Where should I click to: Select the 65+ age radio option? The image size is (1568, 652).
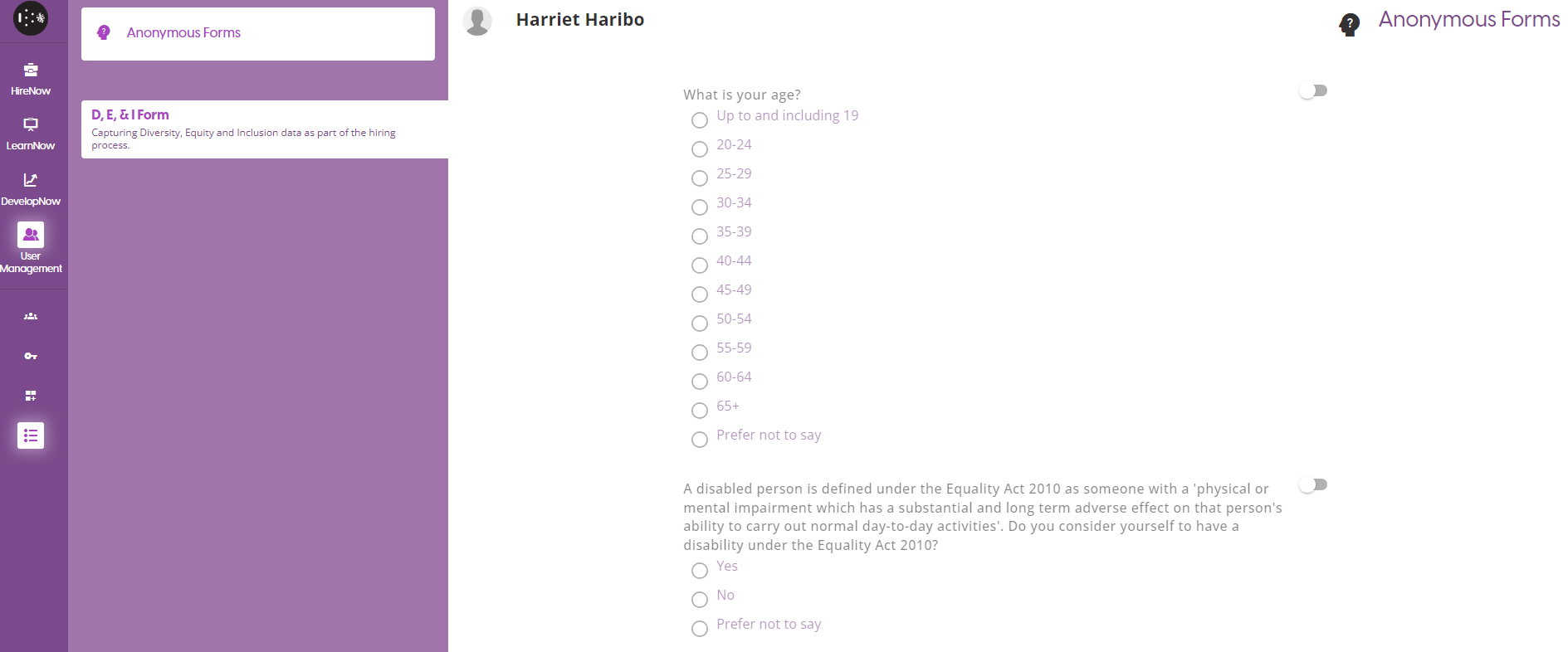click(x=700, y=411)
